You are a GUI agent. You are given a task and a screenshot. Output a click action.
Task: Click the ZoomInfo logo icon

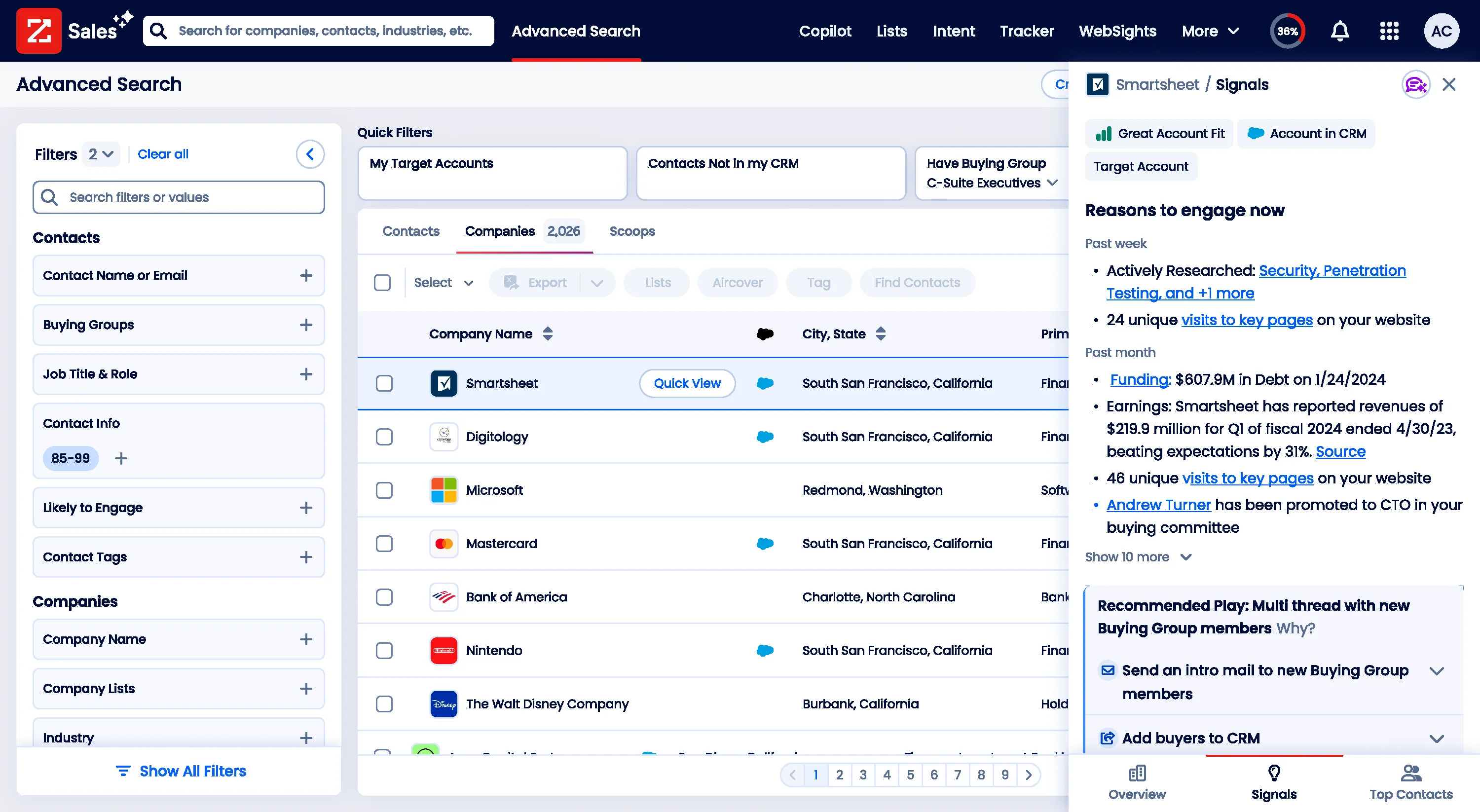click(x=38, y=31)
